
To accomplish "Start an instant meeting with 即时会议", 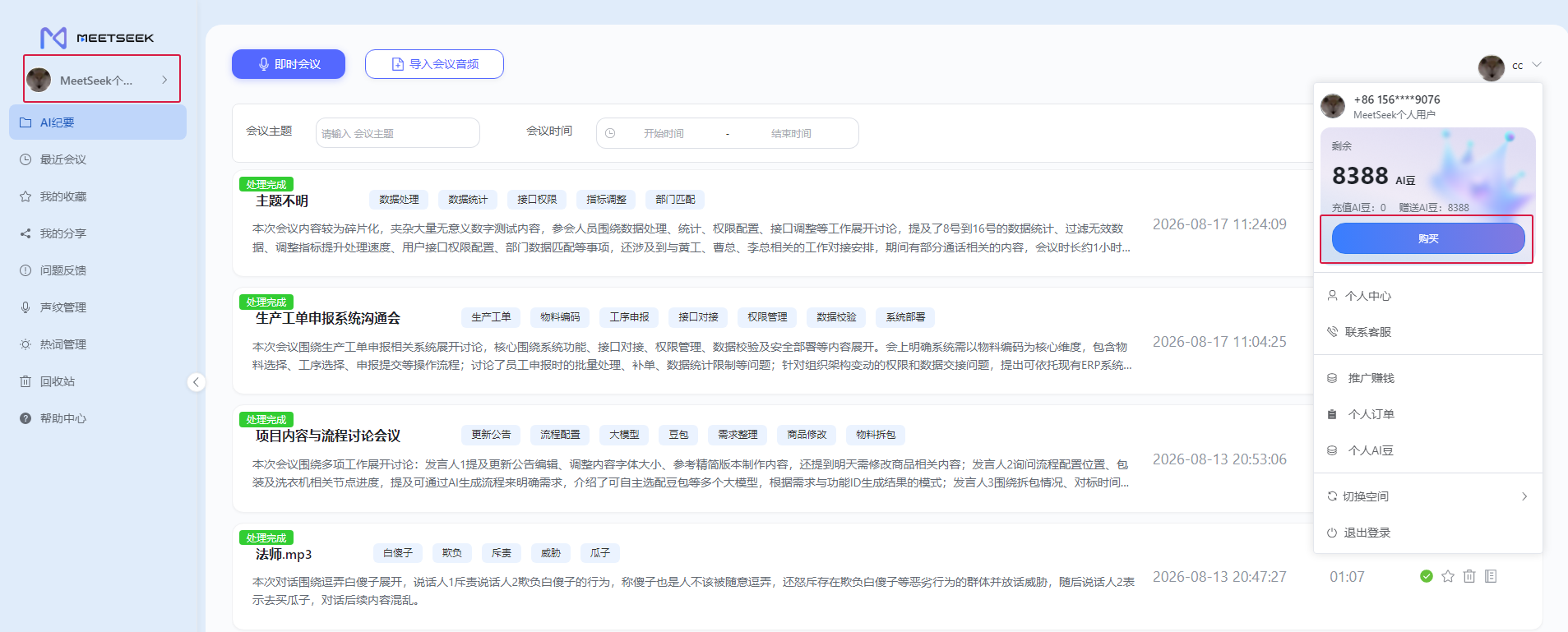I will (x=289, y=64).
